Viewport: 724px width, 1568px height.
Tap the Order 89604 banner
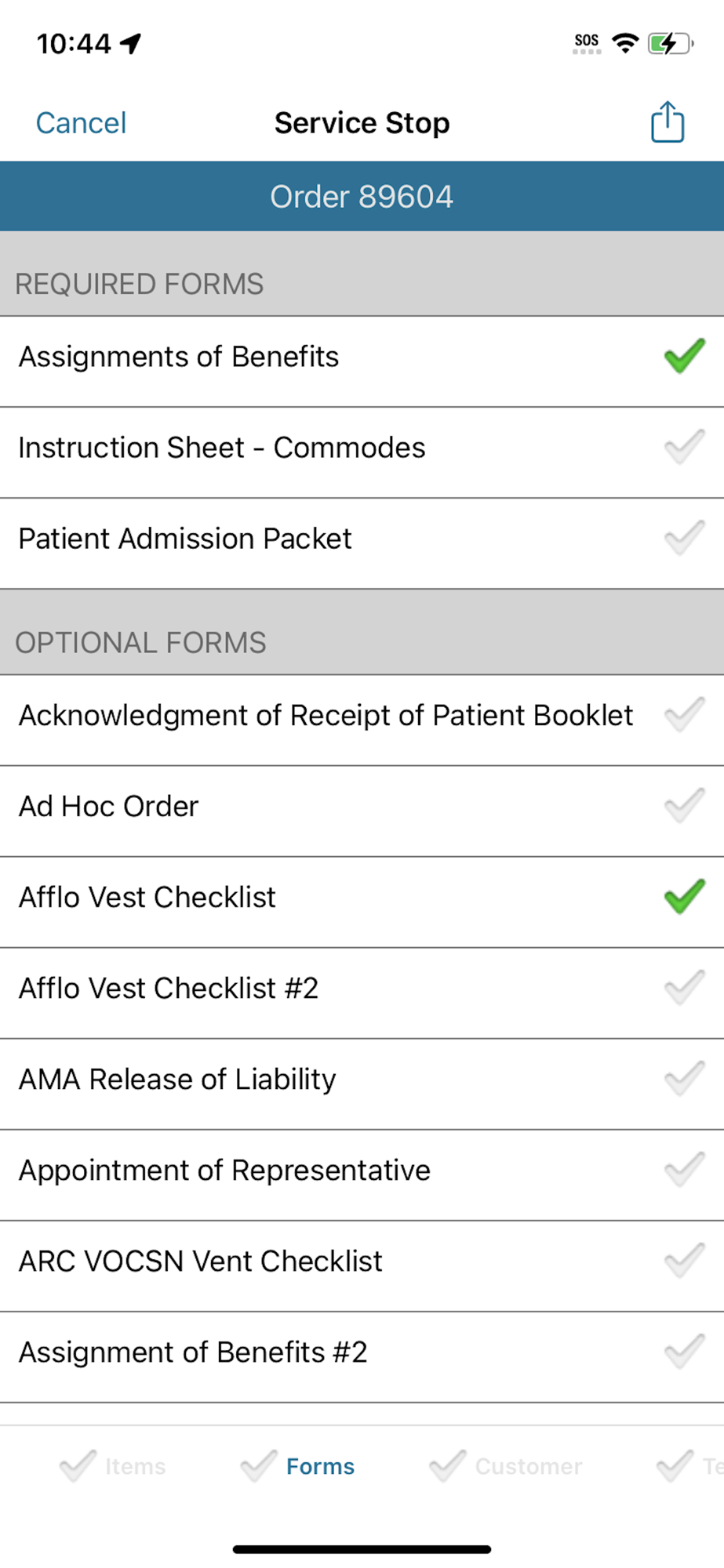[x=362, y=197]
